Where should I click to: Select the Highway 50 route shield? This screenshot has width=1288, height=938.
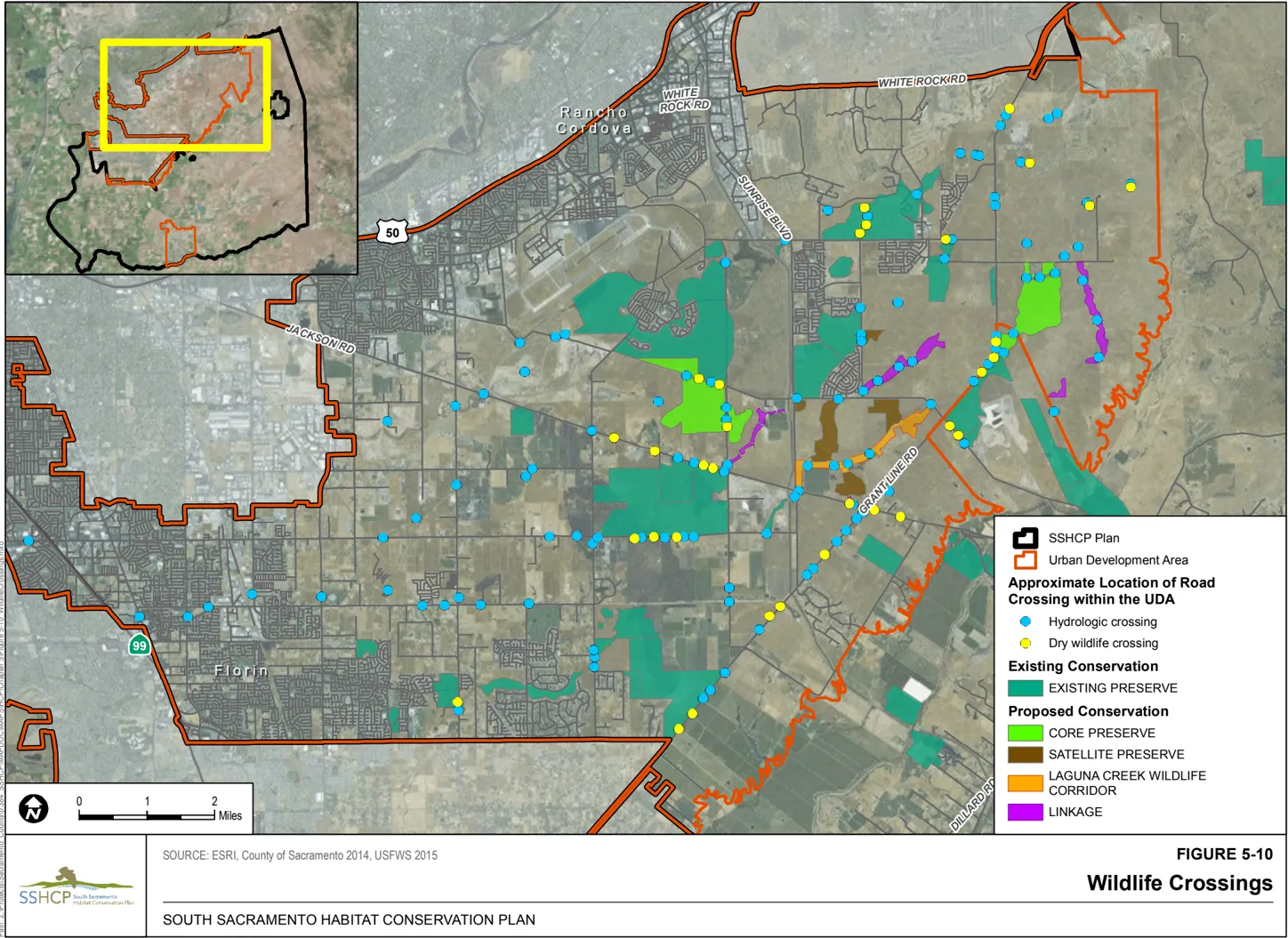pos(393,233)
